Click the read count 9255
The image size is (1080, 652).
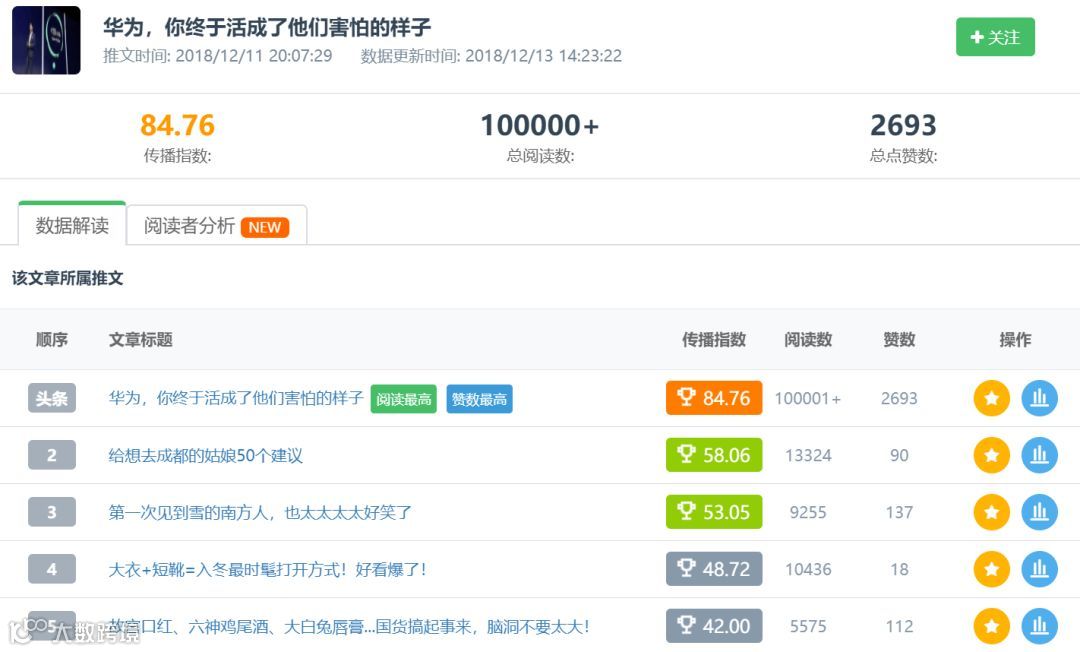(x=808, y=512)
